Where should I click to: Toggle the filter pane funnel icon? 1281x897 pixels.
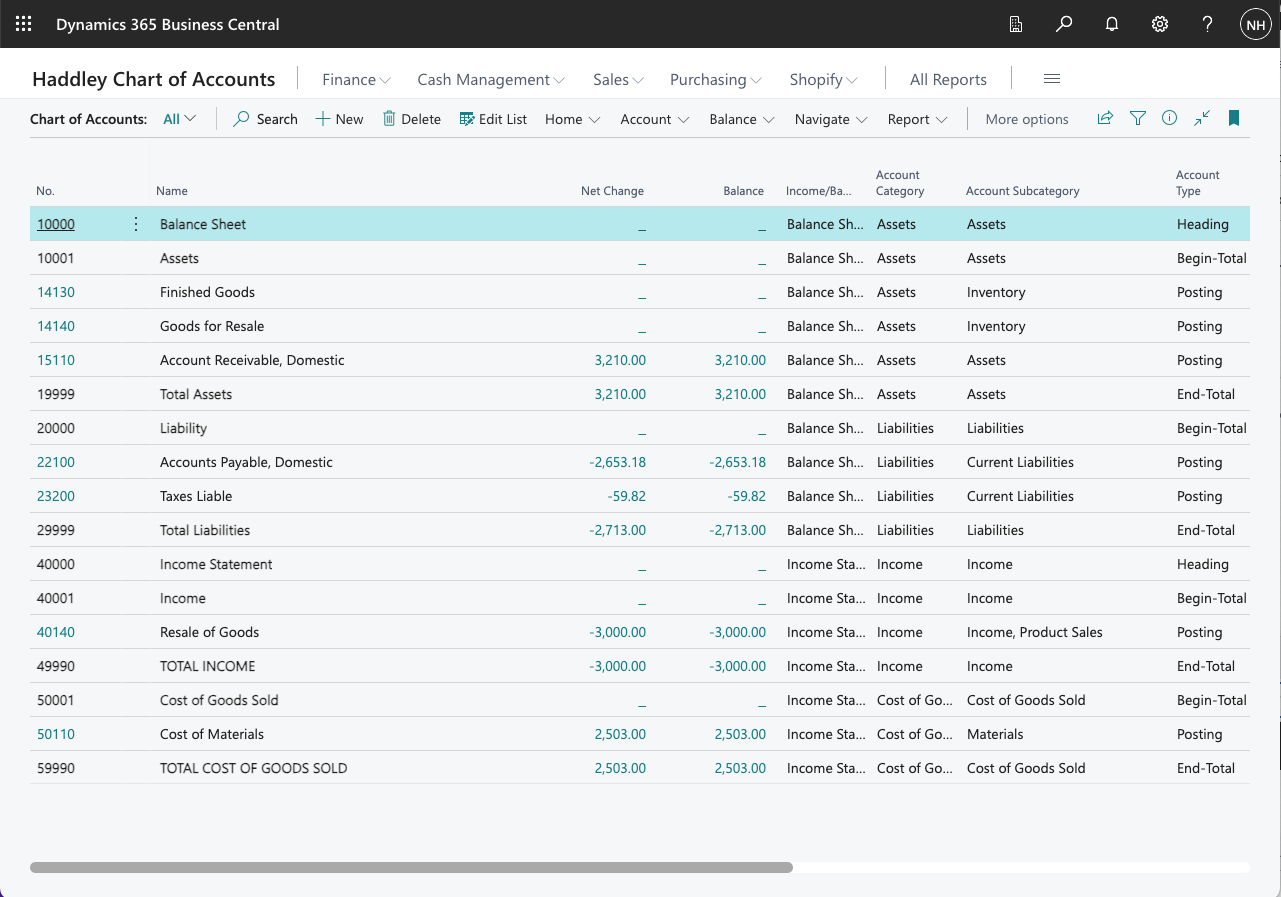pyautogui.click(x=1138, y=118)
